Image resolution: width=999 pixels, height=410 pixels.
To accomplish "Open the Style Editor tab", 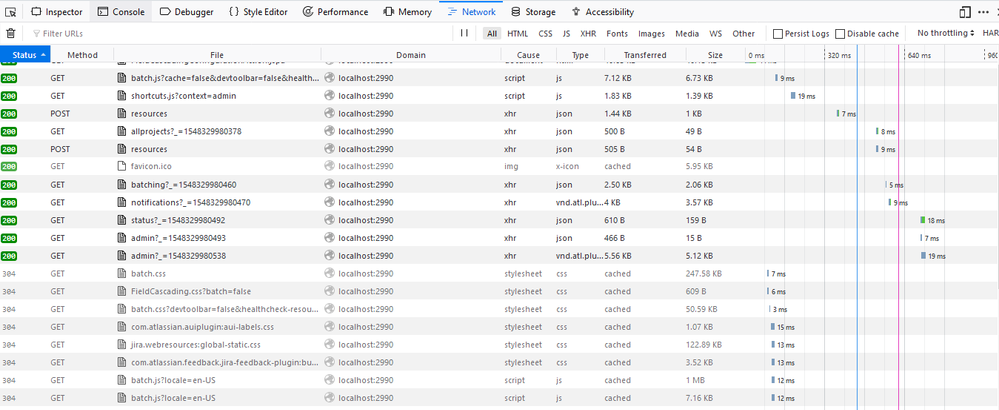I will click(257, 11).
